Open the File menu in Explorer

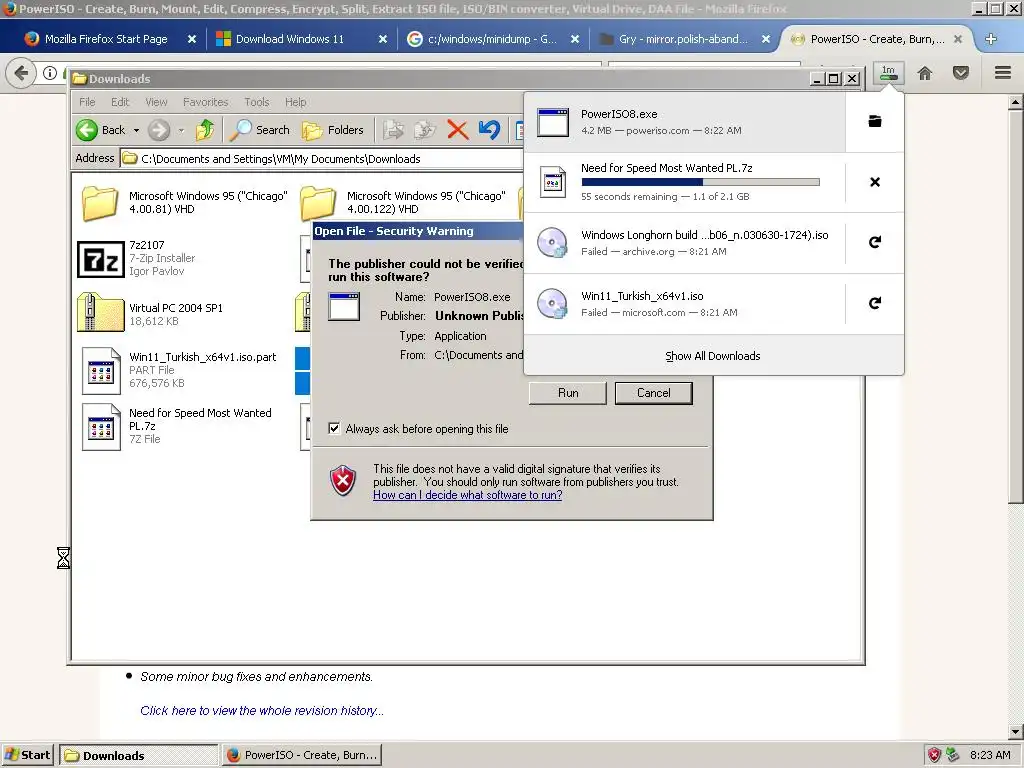tap(87, 102)
